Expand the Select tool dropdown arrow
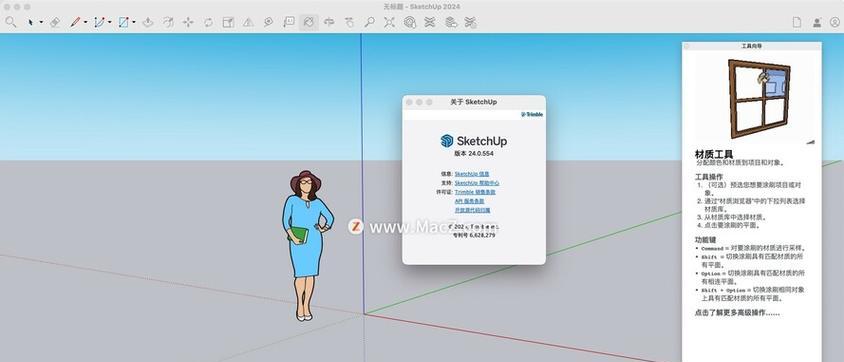The width and height of the screenshot is (844, 362). (x=41, y=23)
